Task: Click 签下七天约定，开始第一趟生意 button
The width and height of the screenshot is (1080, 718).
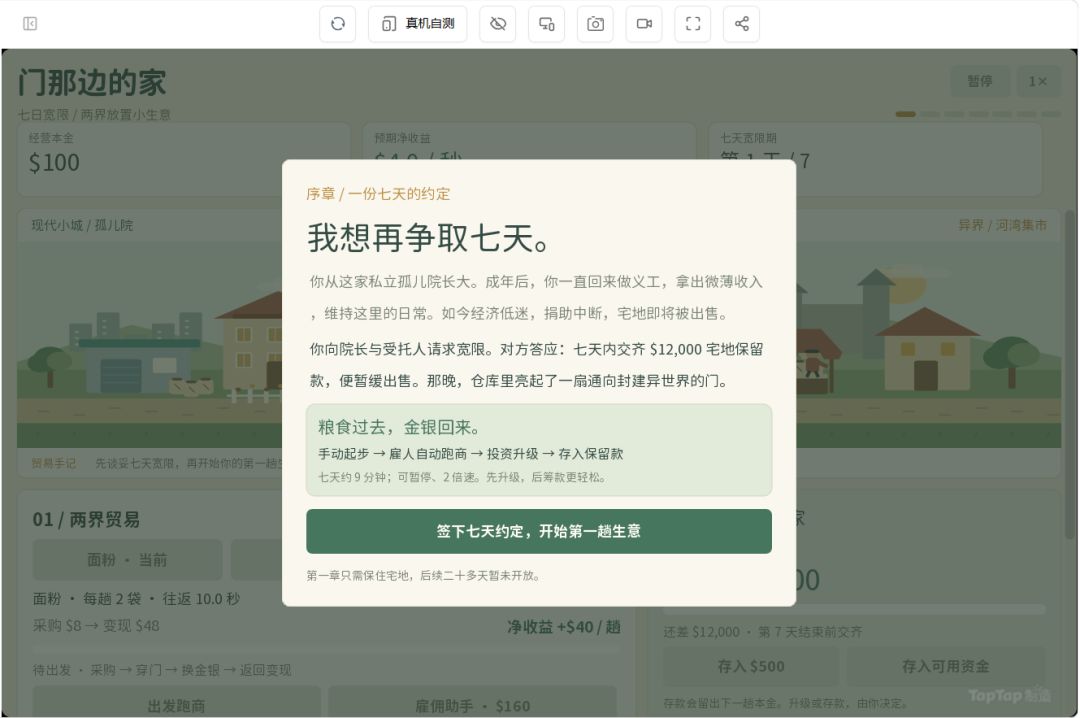Action: (x=539, y=531)
